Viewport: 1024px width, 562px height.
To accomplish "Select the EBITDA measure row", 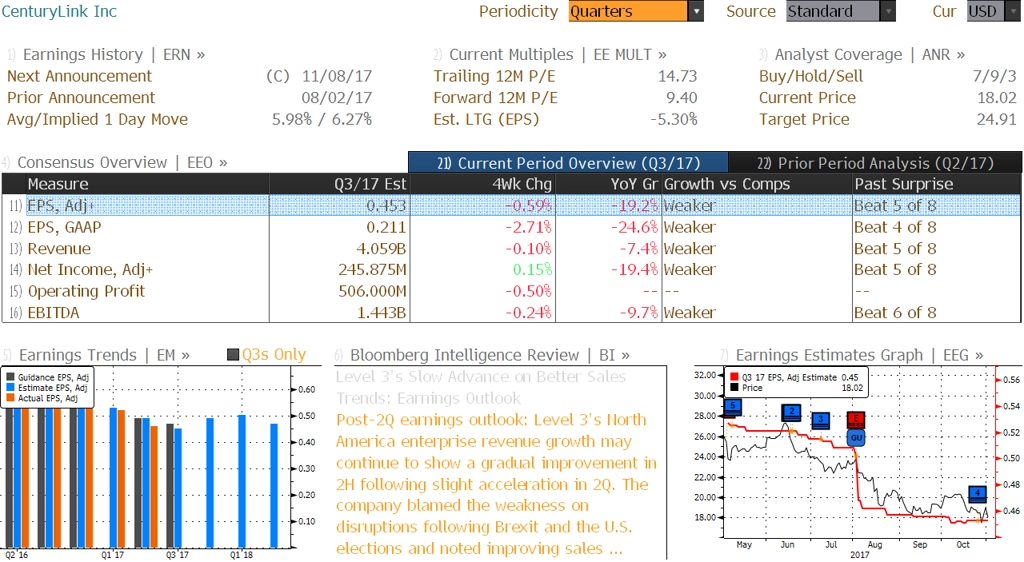I will [x=511, y=313].
